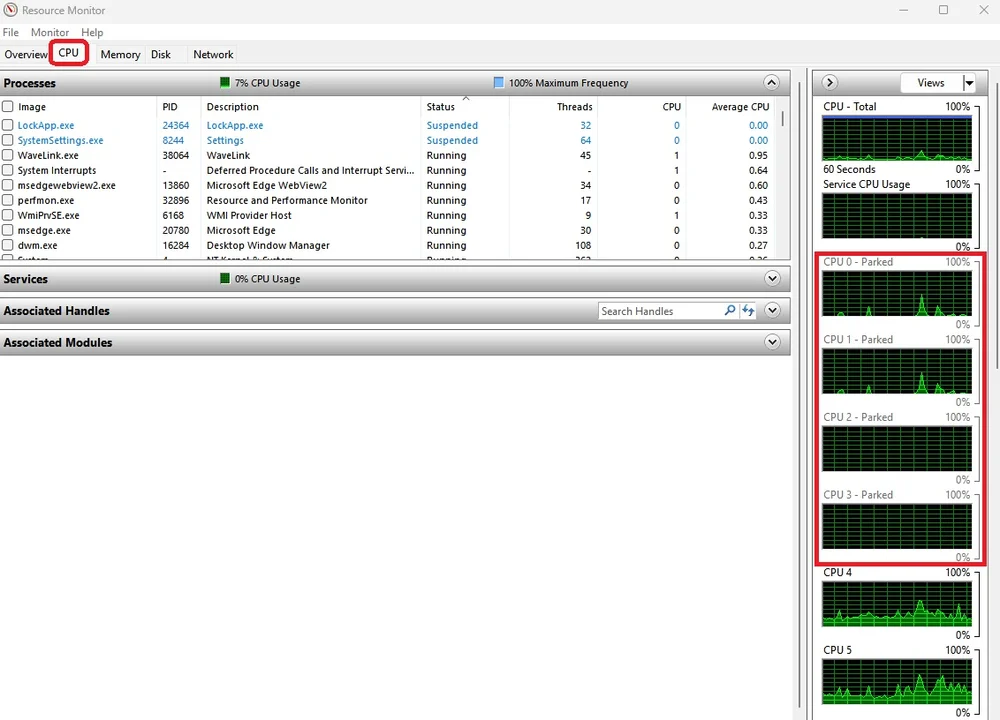Switch to the Network tab

point(212,54)
